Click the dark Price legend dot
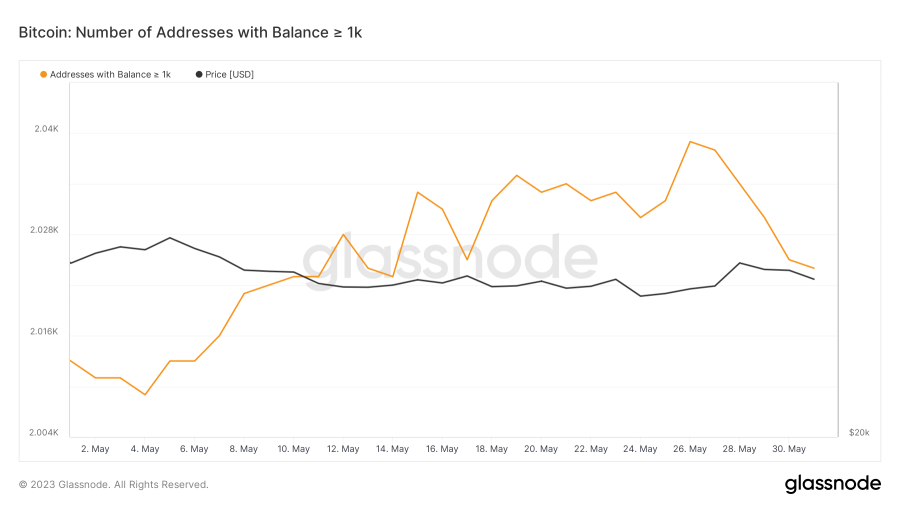This screenshot has width=900, height=507. (x=199, y=75)
